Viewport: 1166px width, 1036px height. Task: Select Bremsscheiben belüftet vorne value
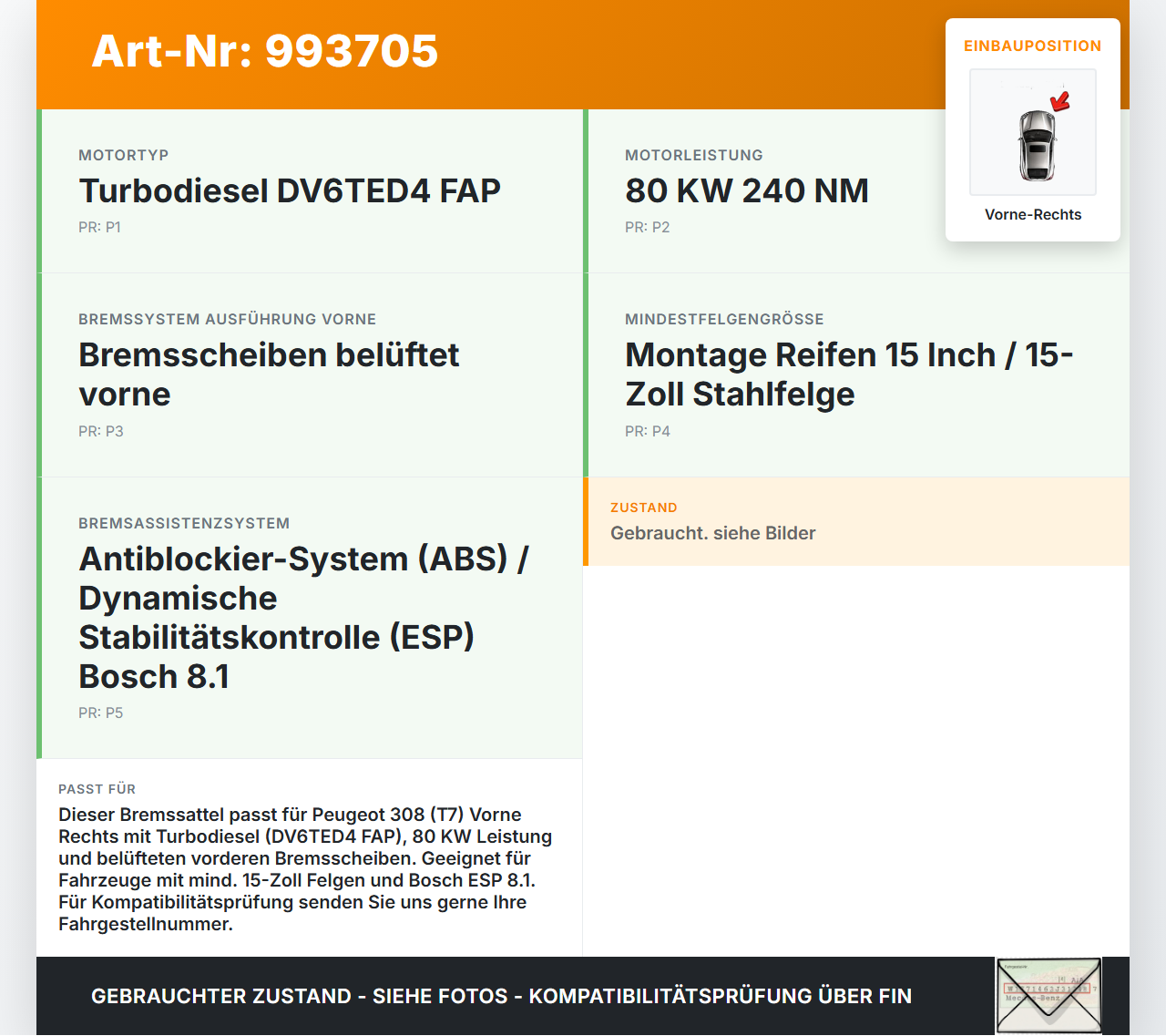tap(269, 374)
